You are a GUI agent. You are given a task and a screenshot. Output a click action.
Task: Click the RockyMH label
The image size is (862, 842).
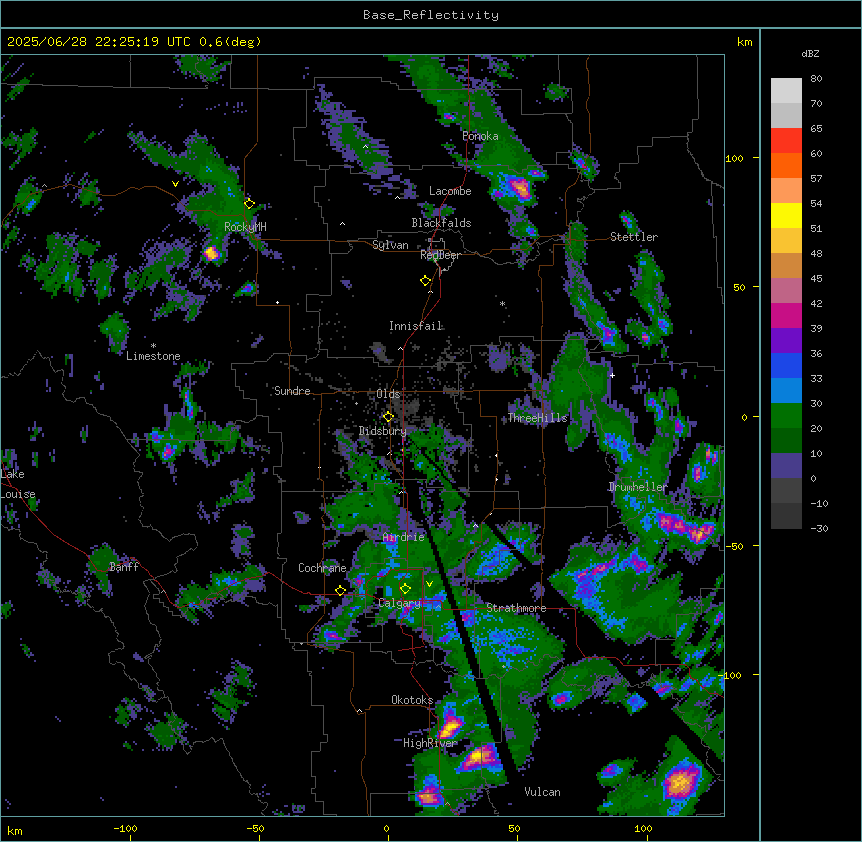click(x=245, y=227)
